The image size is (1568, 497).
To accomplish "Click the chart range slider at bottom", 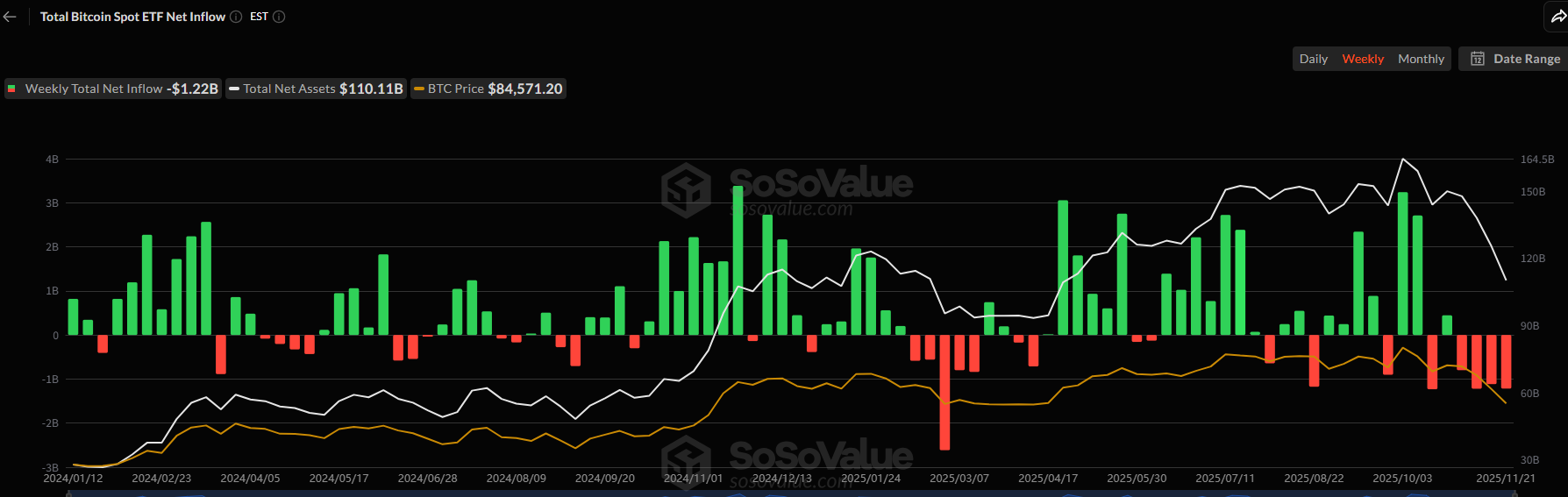I will pyautogui.click(x=789, y=493).
